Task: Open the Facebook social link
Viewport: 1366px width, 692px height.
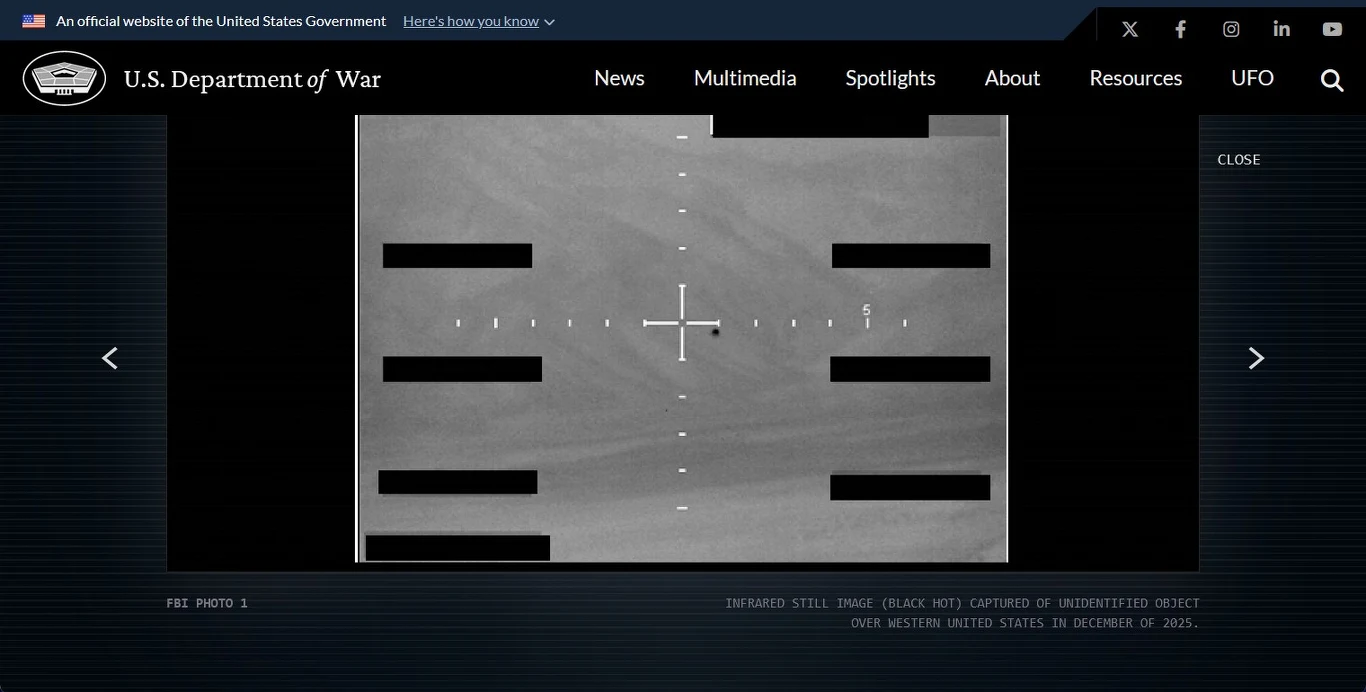Action: coord(1180,29)
